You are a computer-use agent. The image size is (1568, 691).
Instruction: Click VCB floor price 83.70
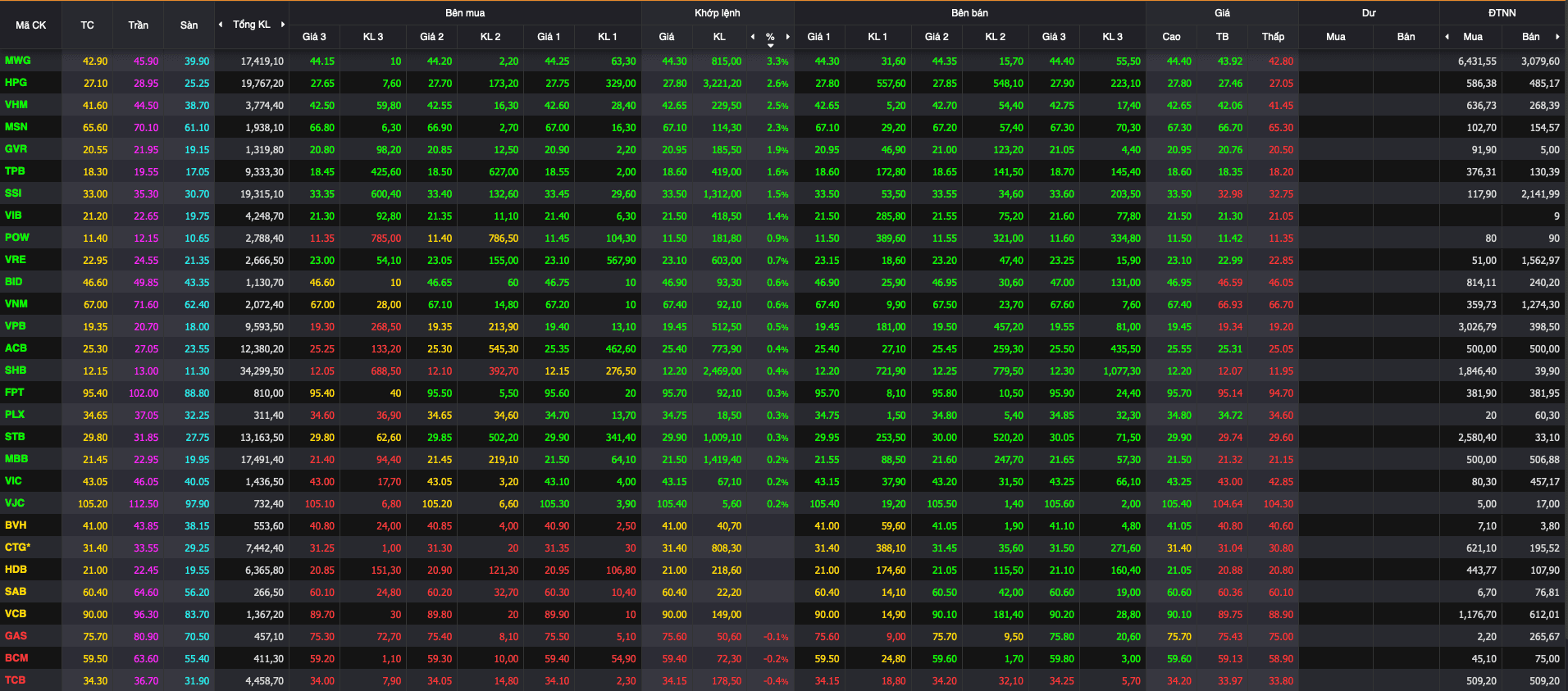tap(197, 615)
